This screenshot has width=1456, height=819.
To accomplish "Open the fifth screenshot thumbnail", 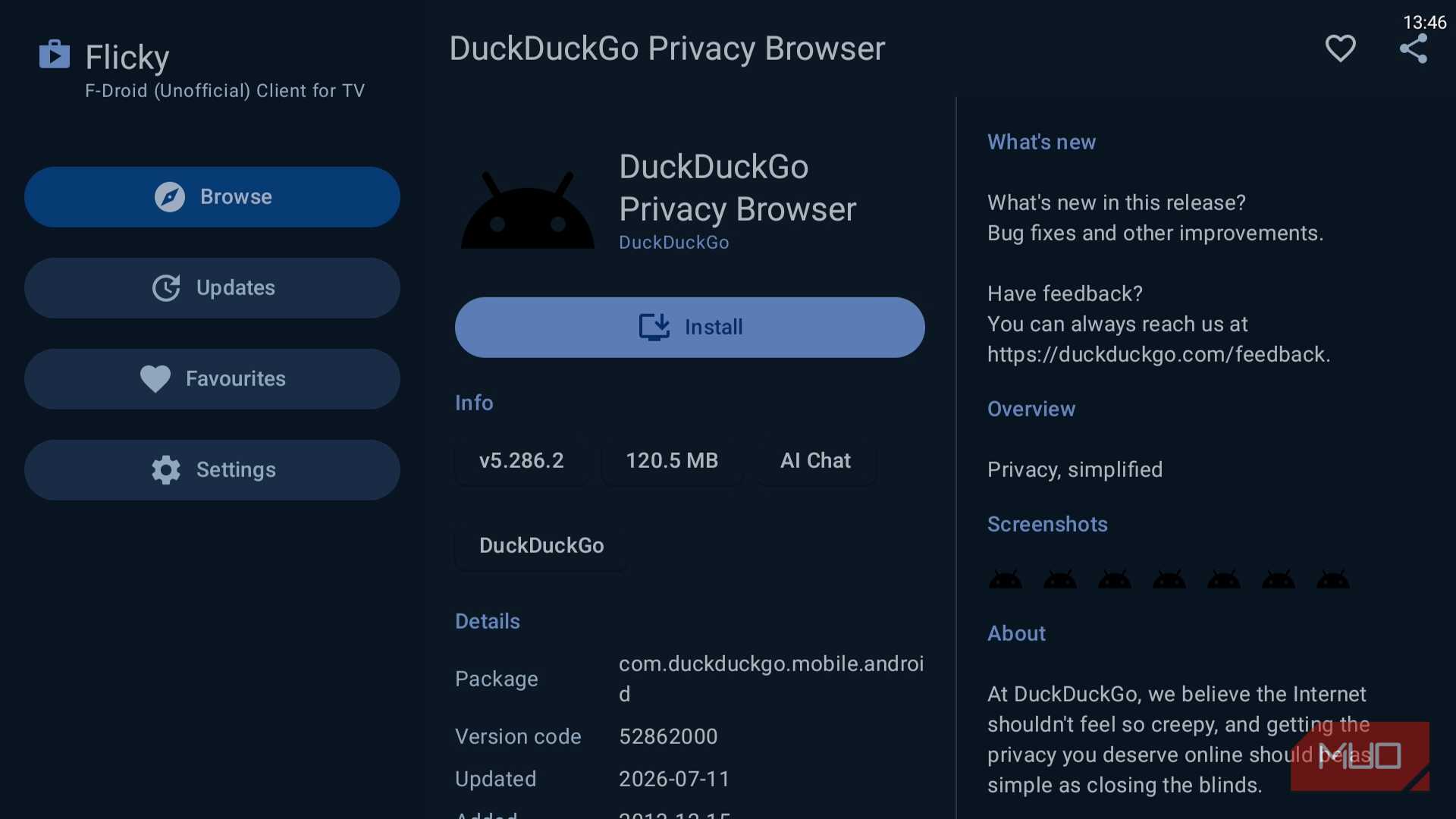I will tap(1224, 579).
